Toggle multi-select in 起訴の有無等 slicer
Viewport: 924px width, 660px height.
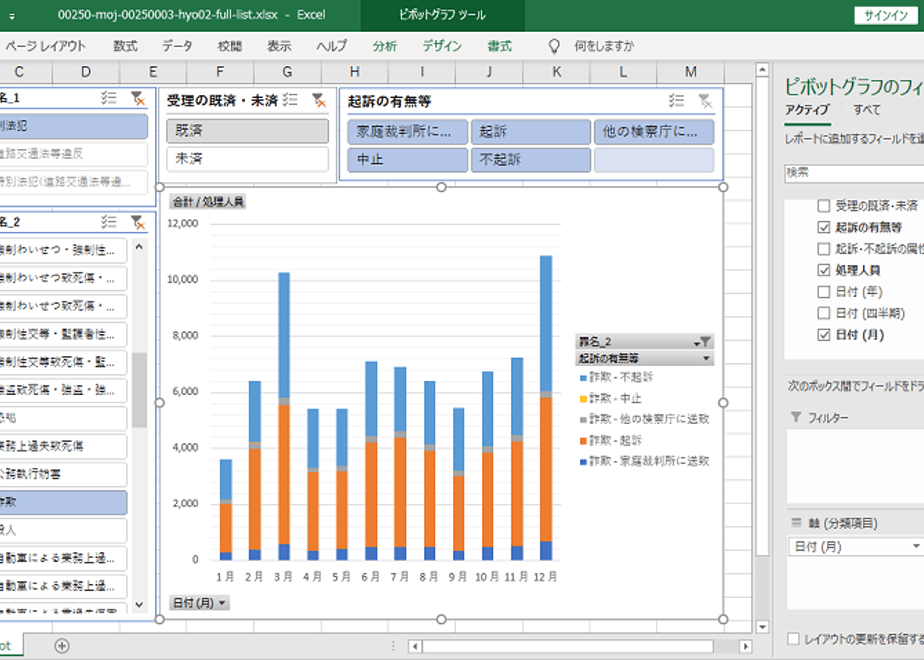coord(676,101)
